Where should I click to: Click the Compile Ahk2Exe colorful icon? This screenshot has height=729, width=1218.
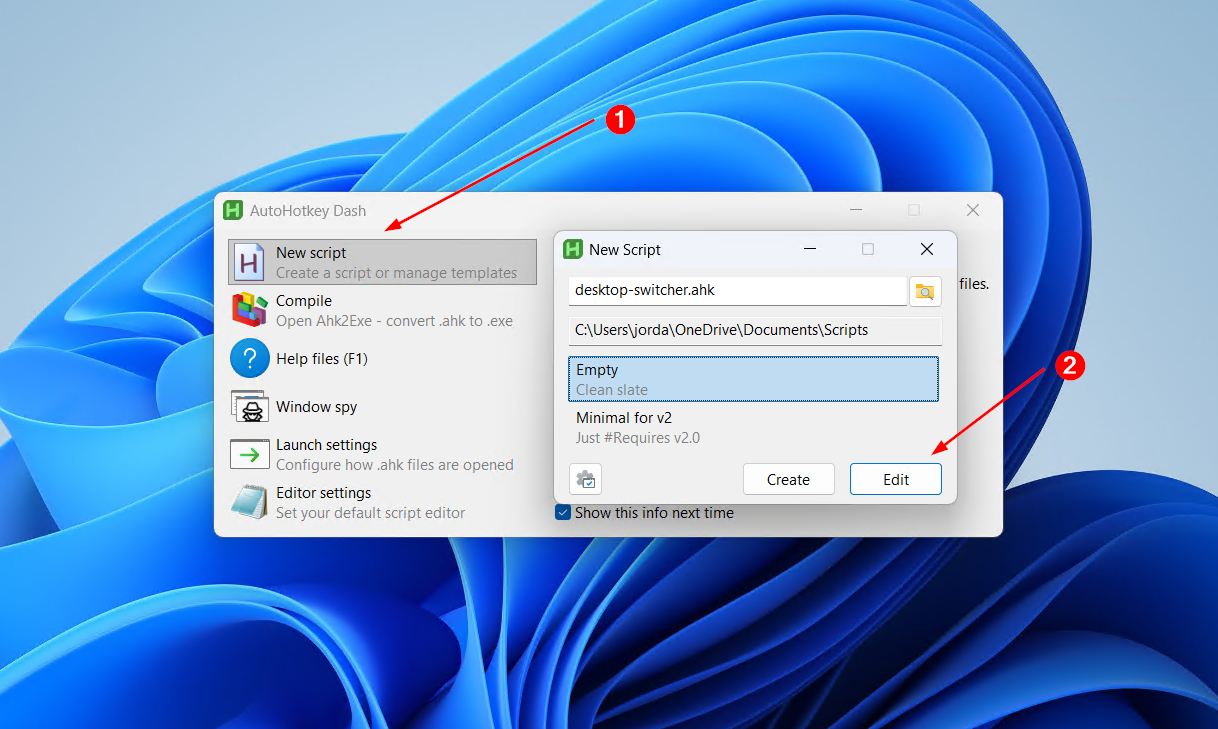[x=249, y=310]
